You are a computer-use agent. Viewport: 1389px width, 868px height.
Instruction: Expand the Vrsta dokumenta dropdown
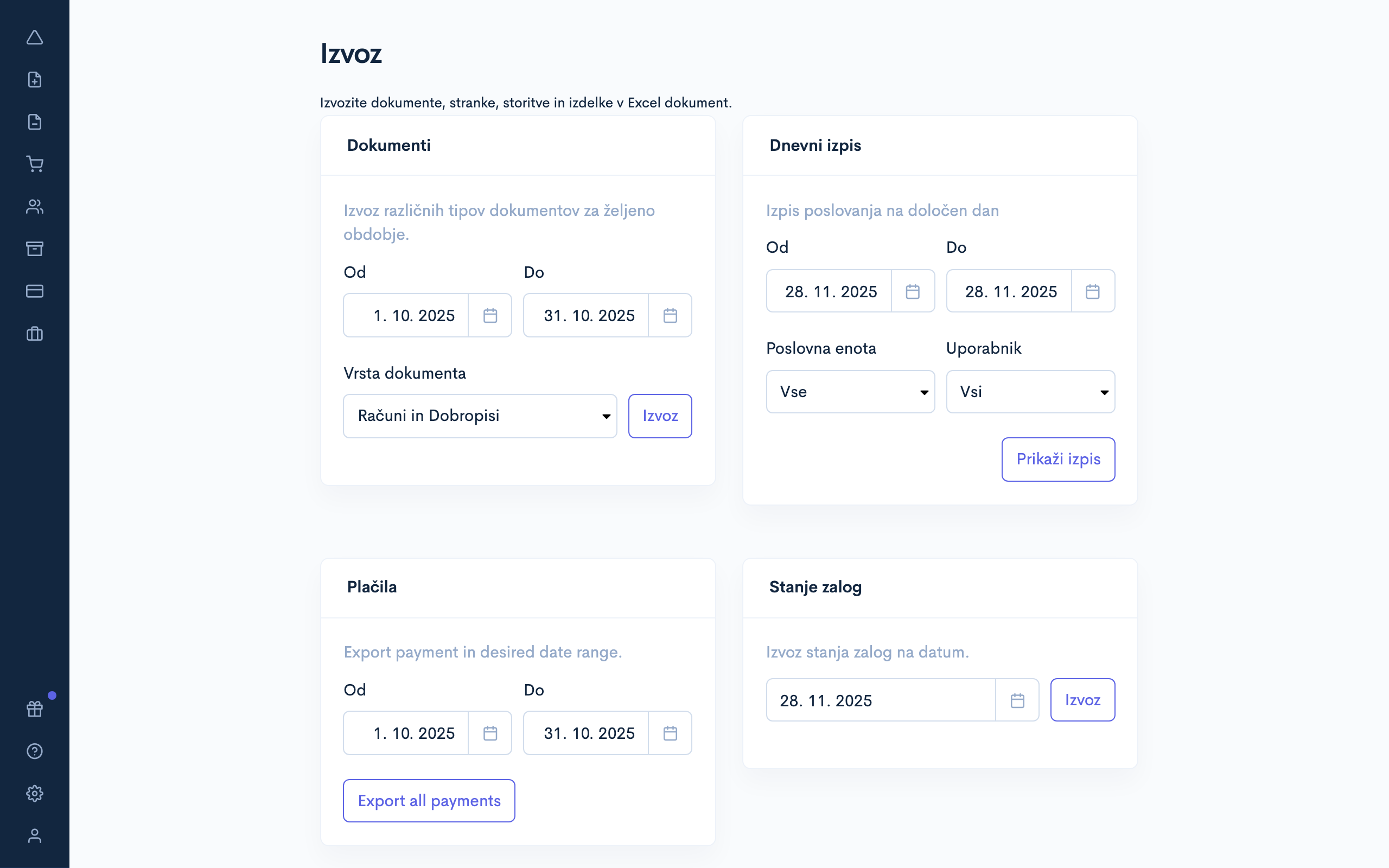tap(480, 416)
